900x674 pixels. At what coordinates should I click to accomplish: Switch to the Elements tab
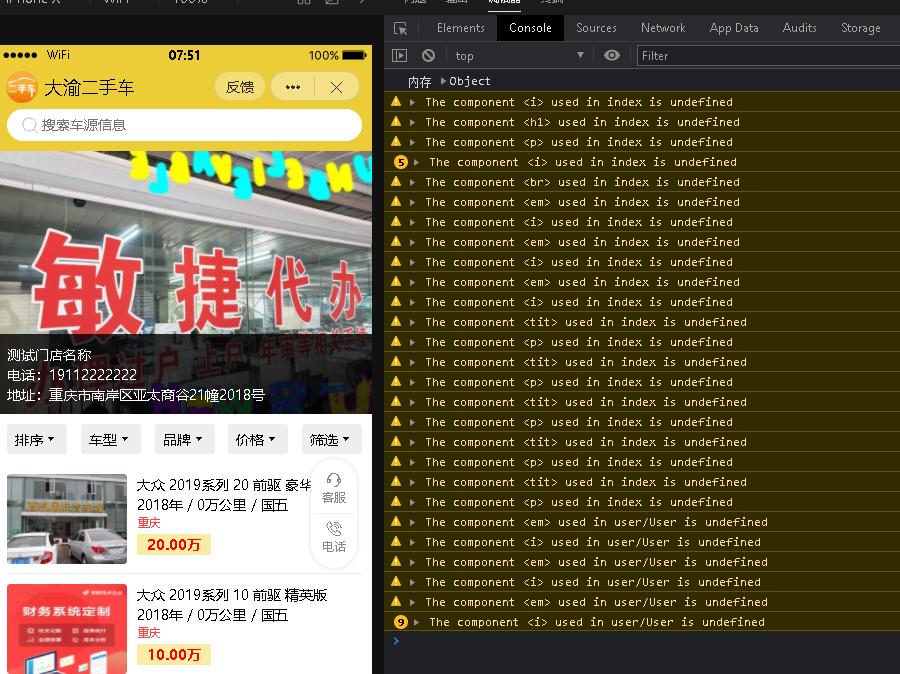coord(460,28)
